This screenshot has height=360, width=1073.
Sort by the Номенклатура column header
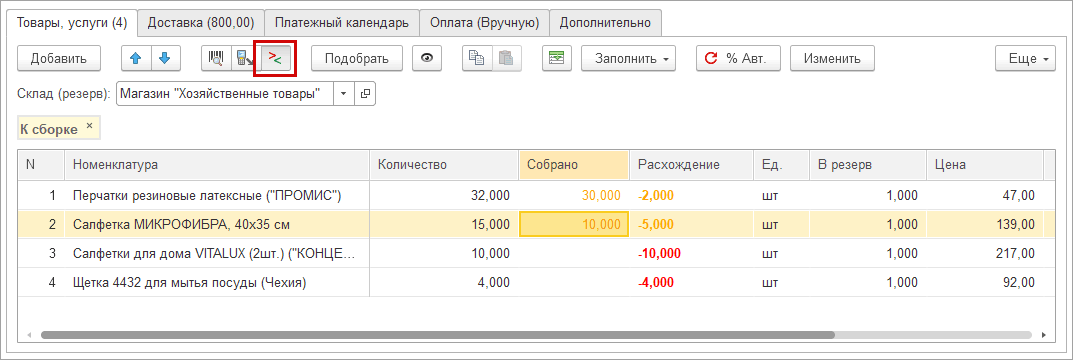click(218, 165)
